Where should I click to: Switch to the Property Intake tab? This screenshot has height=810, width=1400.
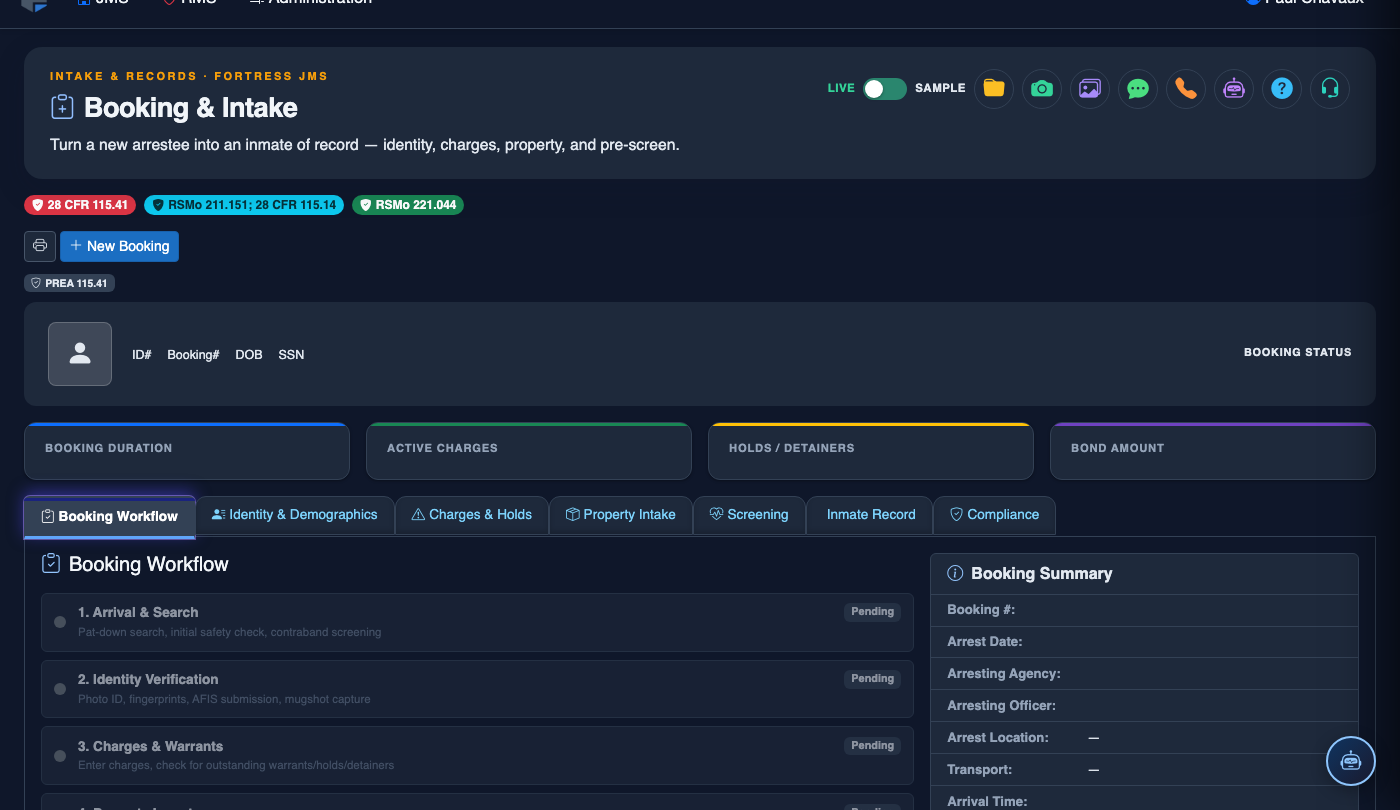point(621,515)
